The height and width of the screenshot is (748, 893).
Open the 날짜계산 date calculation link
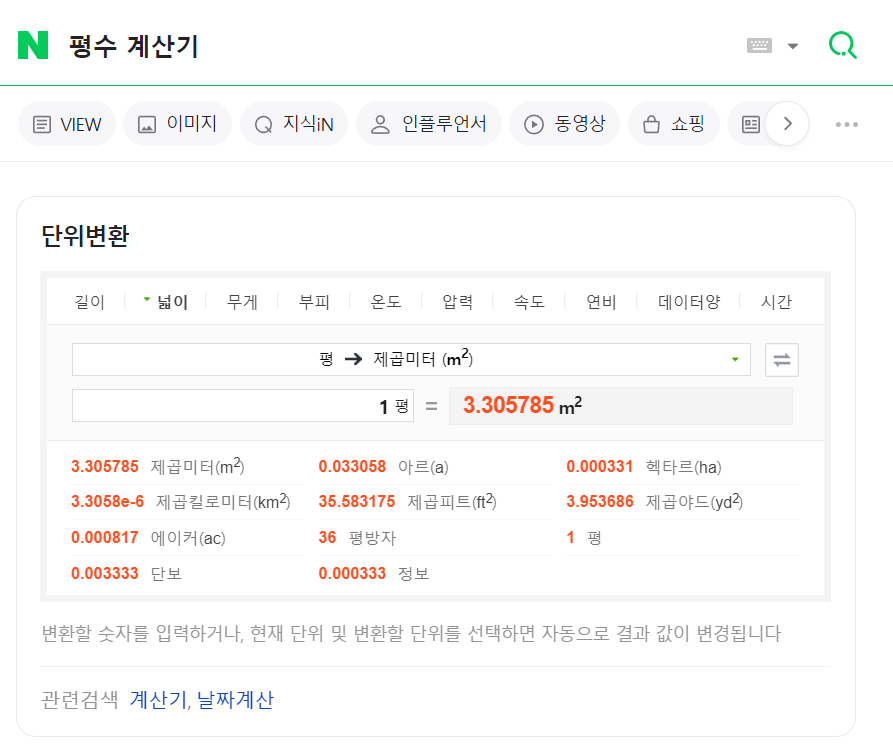pos(236,700)
